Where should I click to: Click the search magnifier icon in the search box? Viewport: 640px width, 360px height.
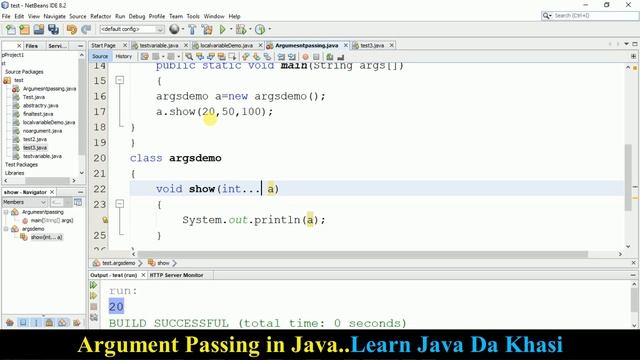pos(546,16)
